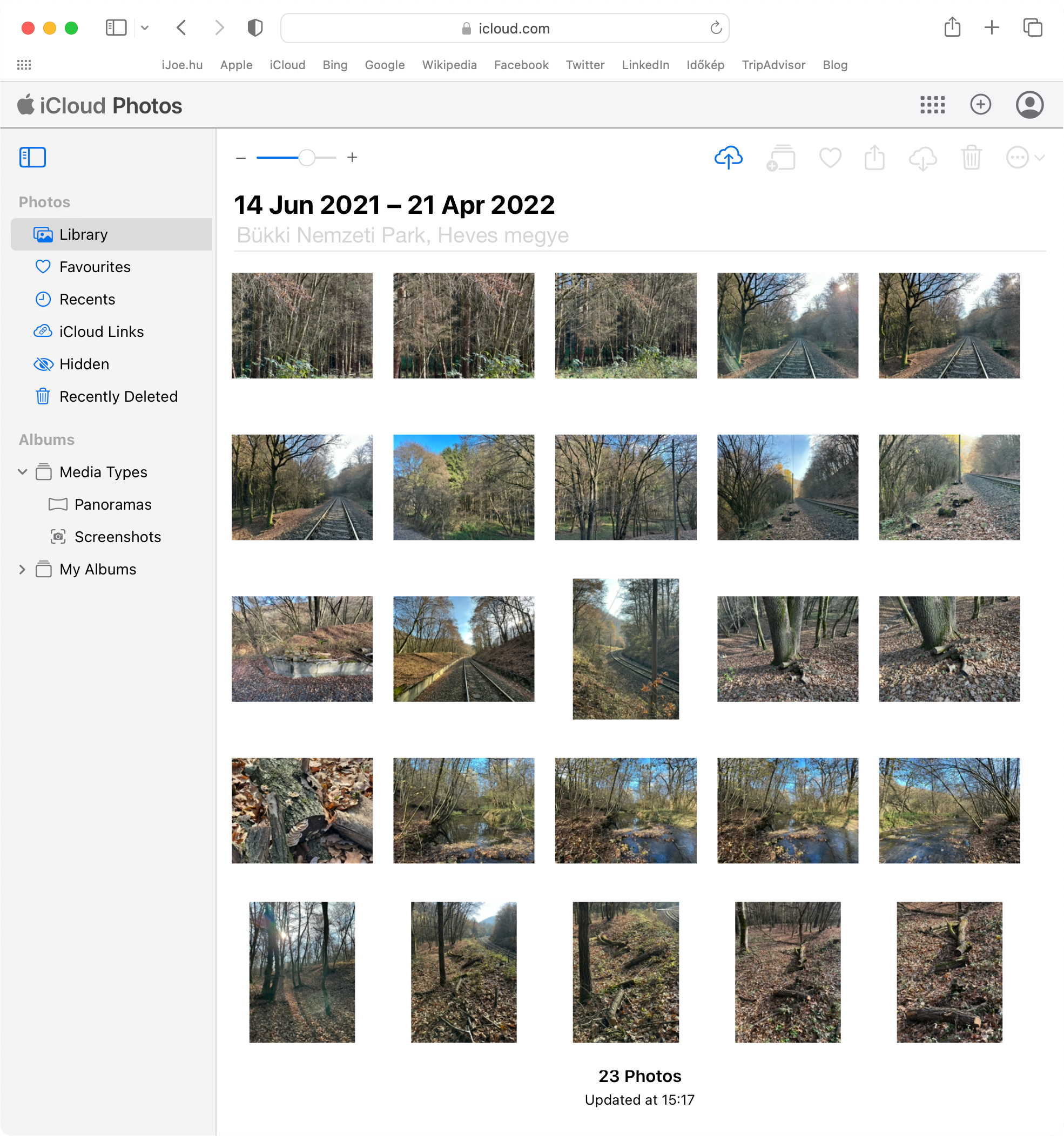Go back with Safari back arrow
The image size is (1064, 1136).
(181, 28)
